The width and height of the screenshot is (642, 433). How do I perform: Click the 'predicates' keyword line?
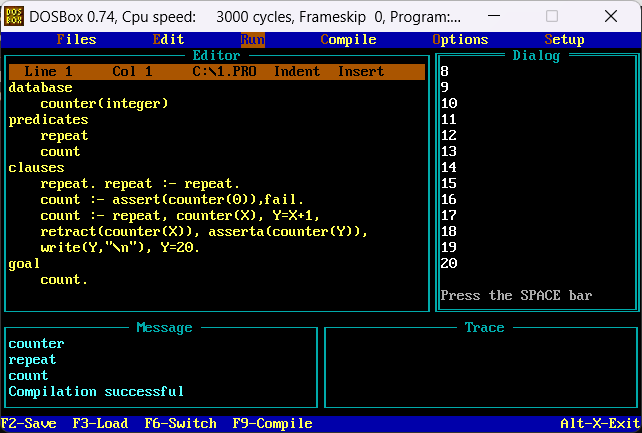[x=48, y=120]
